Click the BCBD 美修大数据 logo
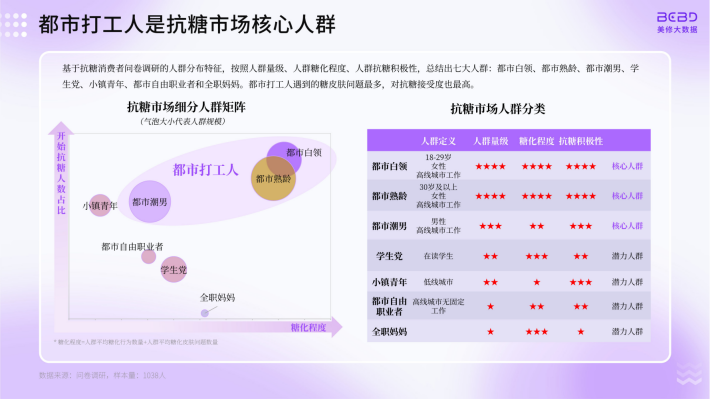Viewport: 710px width, 399px height. coord(677,22)
